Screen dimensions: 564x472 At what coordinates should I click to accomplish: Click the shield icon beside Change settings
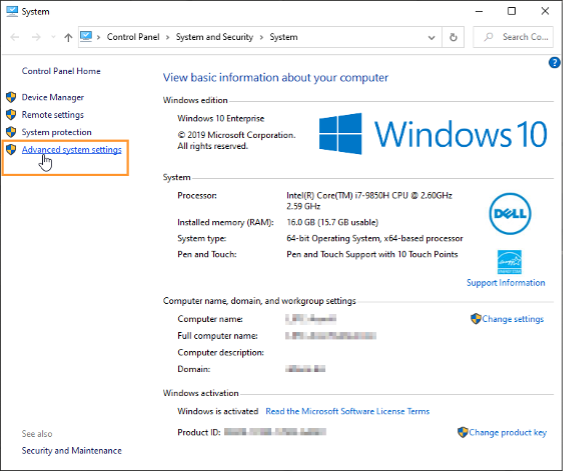tap(476, 319)
